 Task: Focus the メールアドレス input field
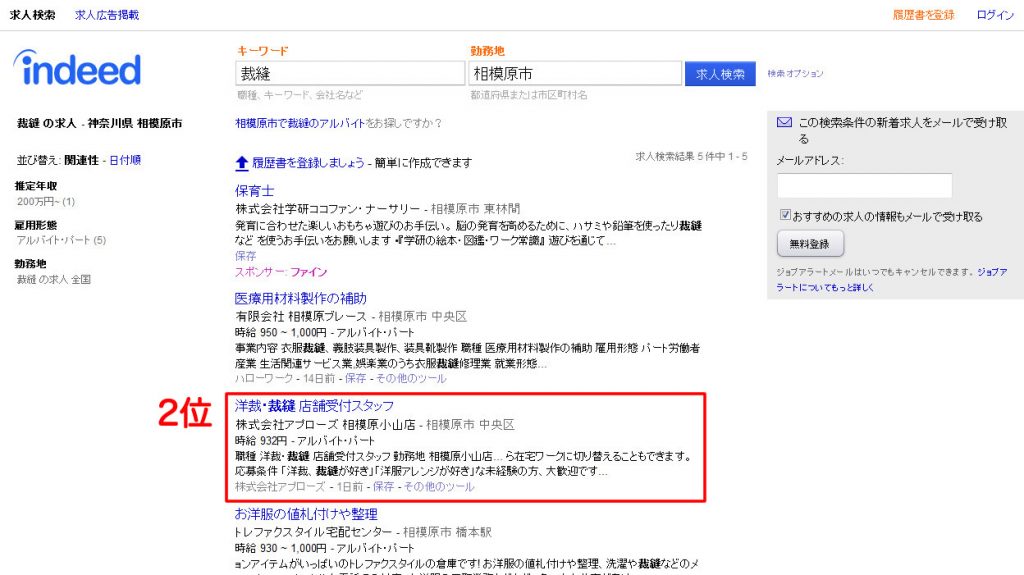(864, 186)
